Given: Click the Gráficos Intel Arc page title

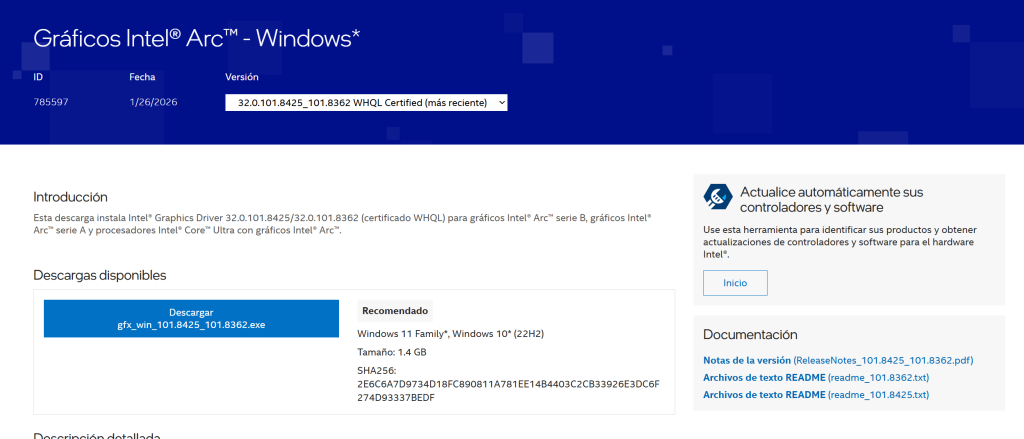Looking at the screenshot, I should pyautogui.click(x=197, y=38).
